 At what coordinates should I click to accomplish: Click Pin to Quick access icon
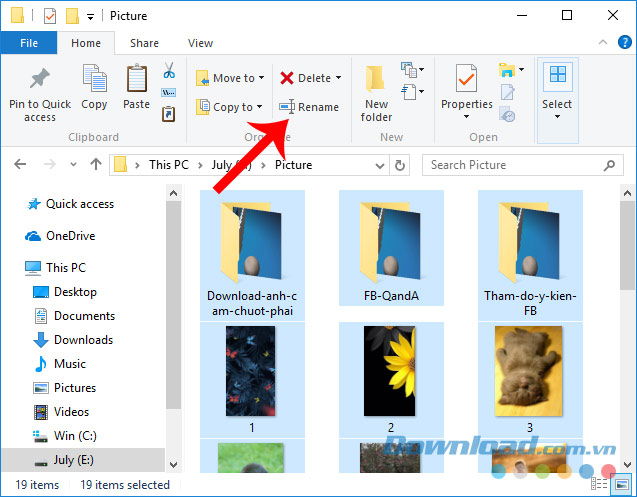(40, 78)
